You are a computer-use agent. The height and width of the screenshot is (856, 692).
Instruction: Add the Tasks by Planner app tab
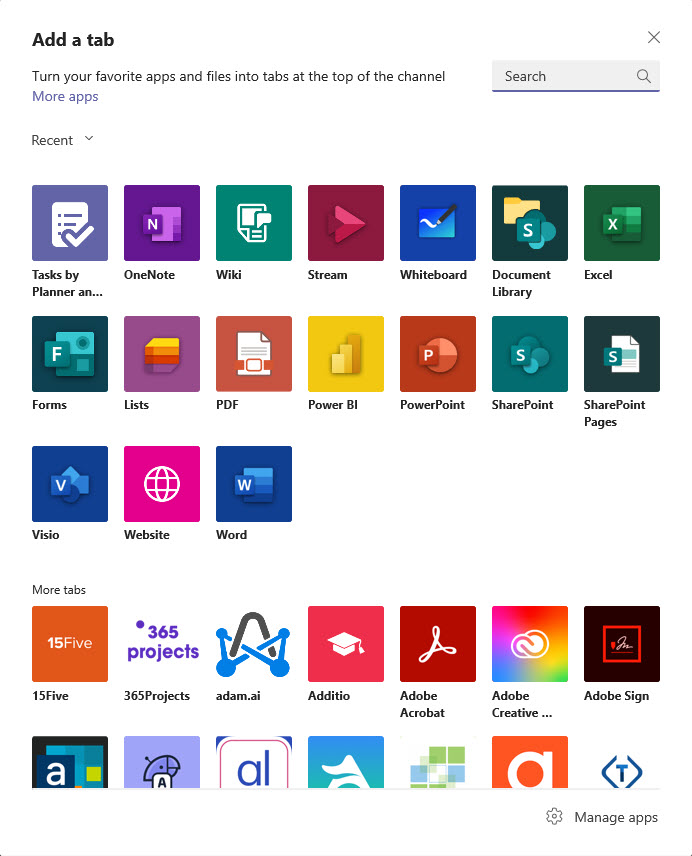coord(70,223)
